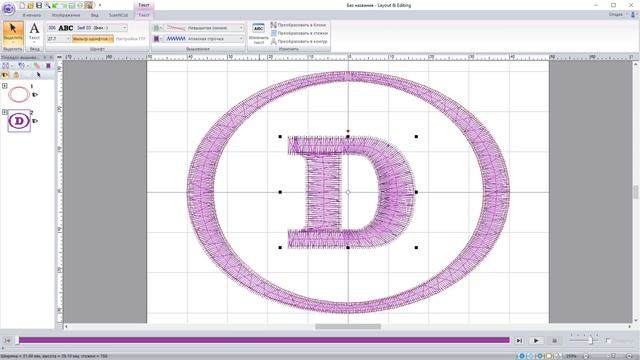Click the purple stitch progress bar
Screen dimensions: 640x360
[x=264, y=340]
